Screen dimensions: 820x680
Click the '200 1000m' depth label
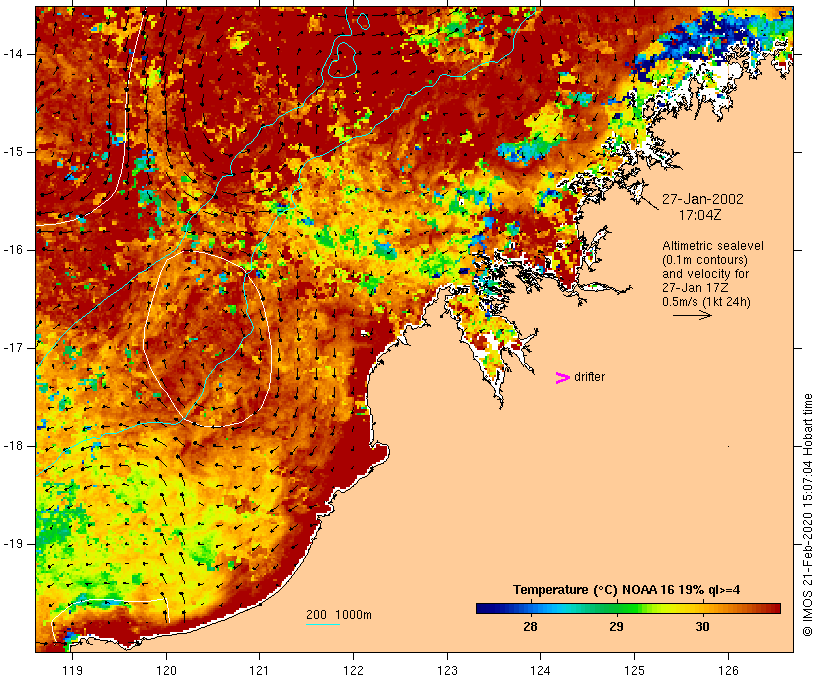339,615
